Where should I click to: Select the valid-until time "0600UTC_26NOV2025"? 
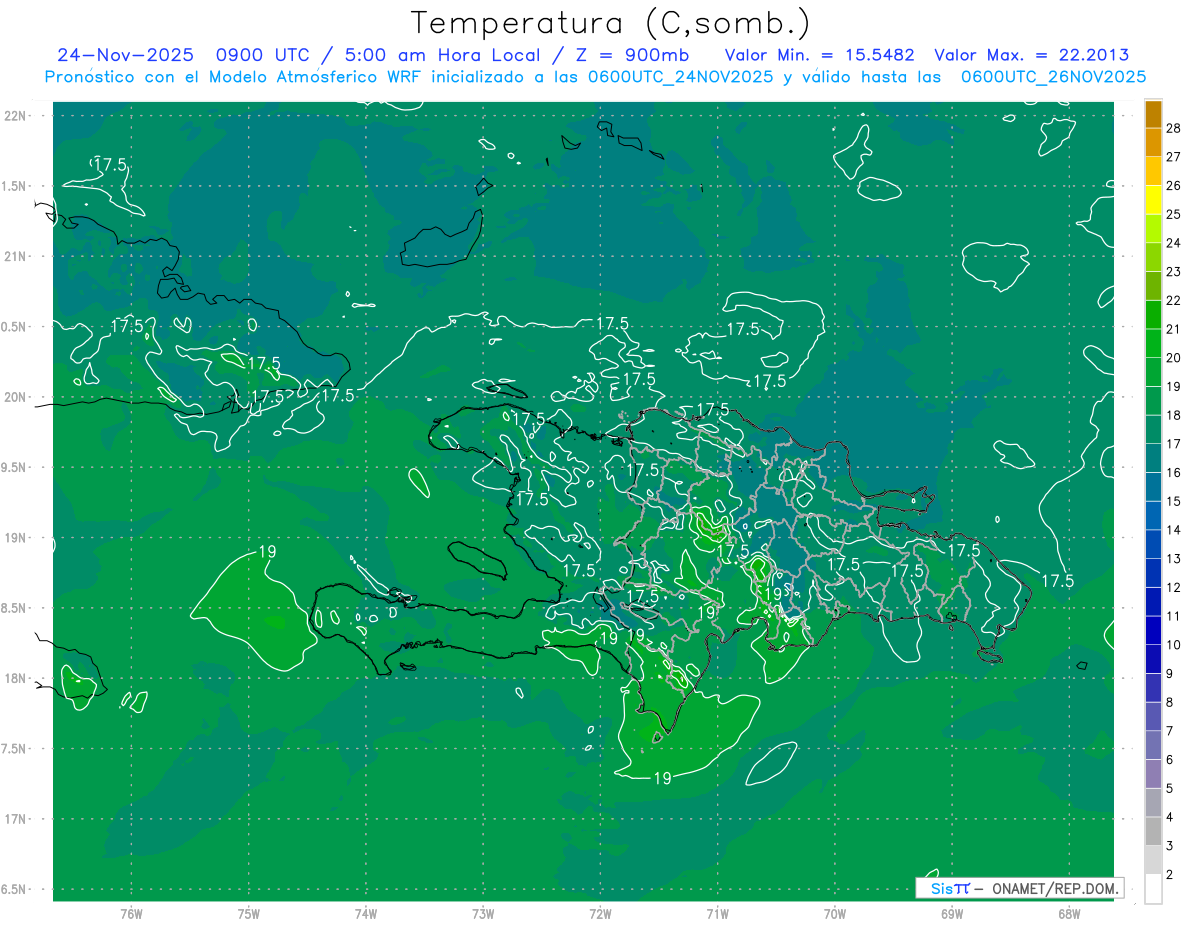[1053, 77]
